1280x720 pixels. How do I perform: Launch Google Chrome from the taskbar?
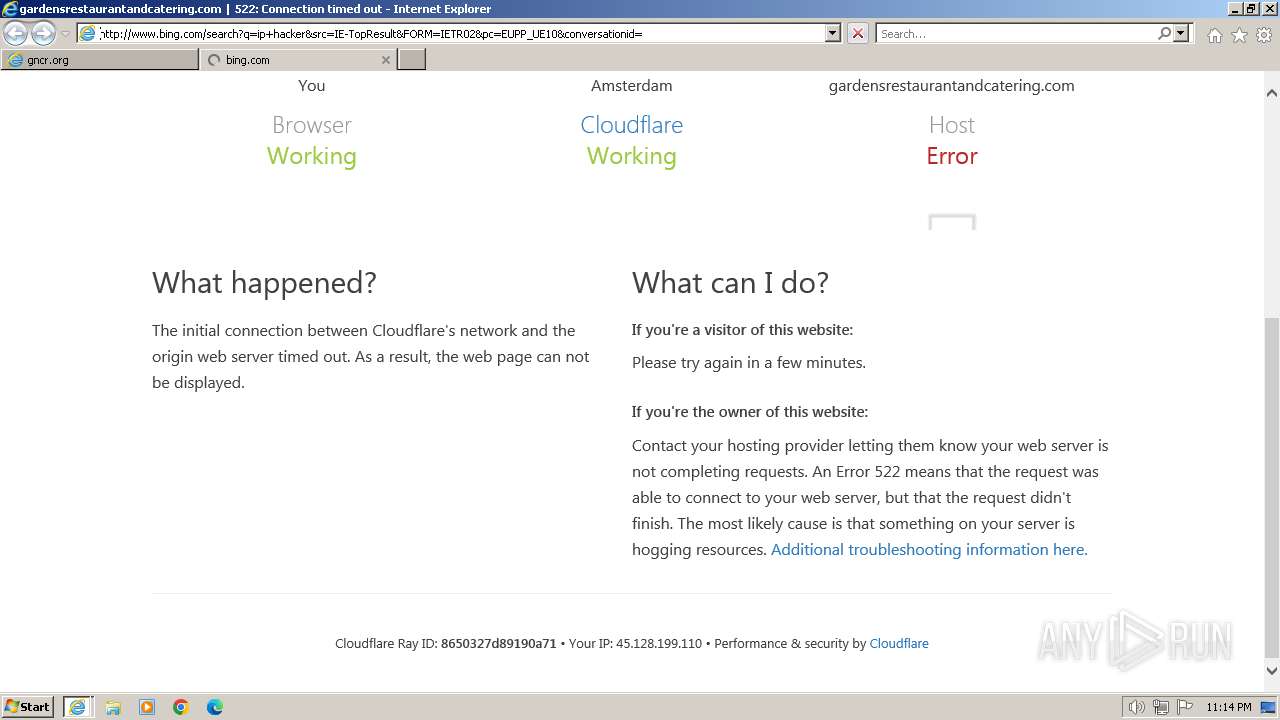point(181,707)
